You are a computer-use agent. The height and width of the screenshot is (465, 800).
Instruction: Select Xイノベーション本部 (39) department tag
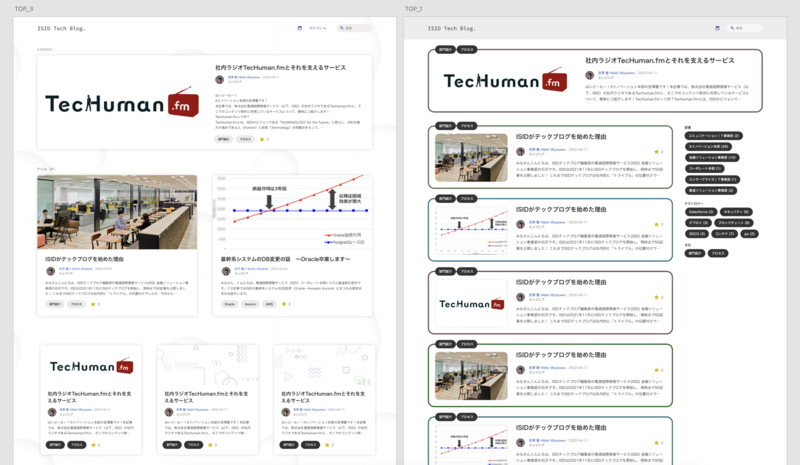pyautogui.click(x=708, y=146)
